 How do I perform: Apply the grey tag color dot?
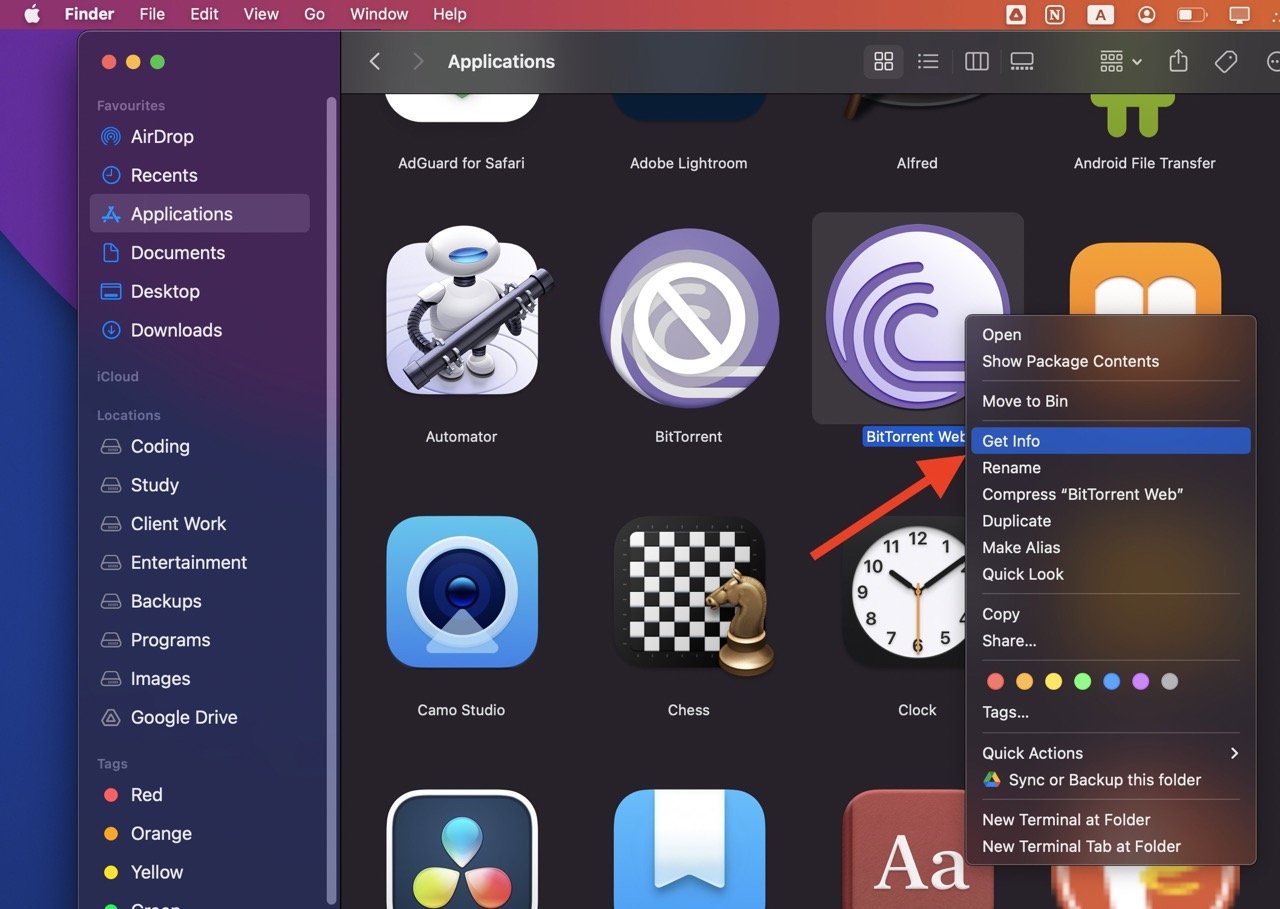tap(1169, 681)
